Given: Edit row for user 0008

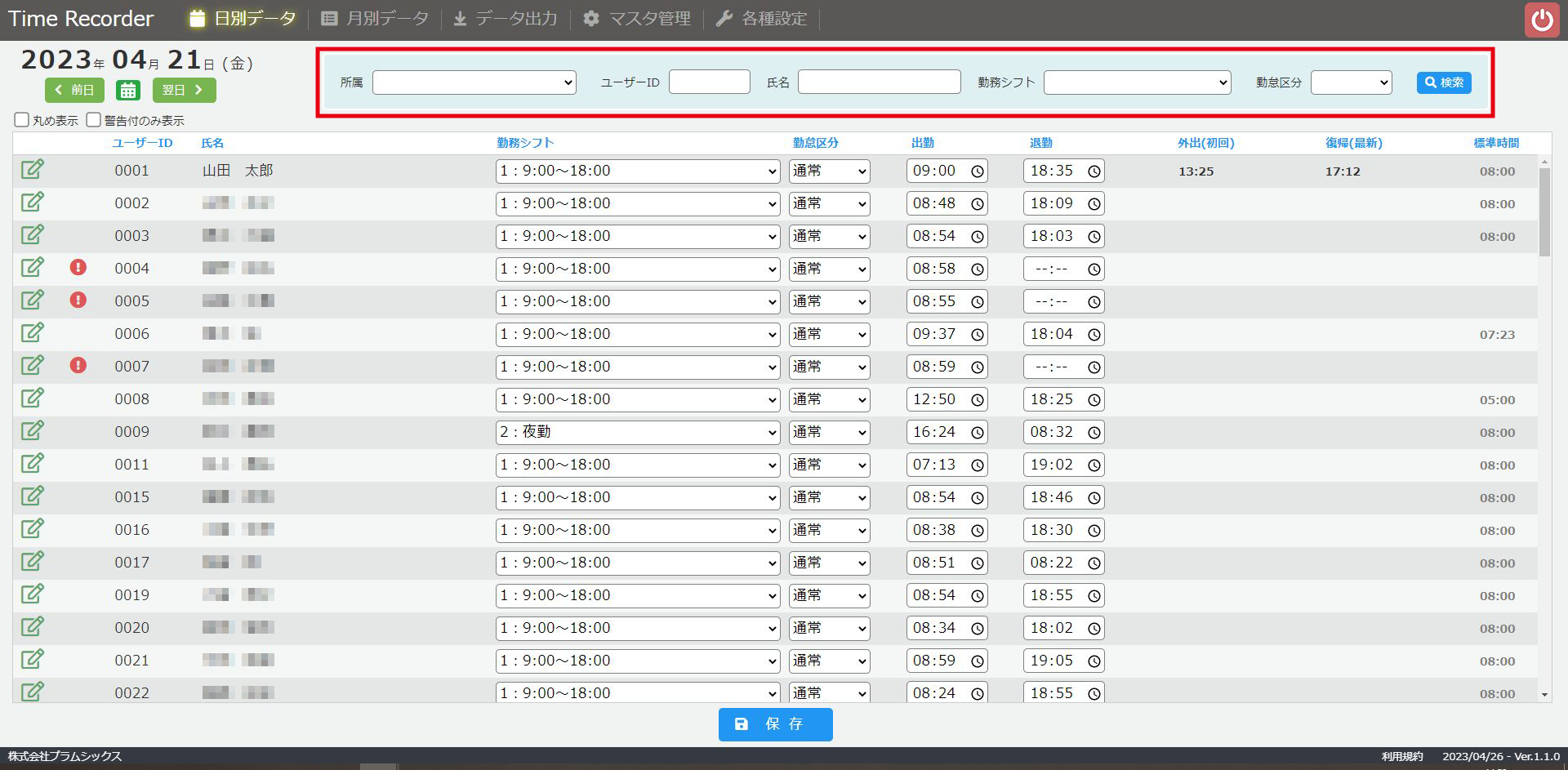Looking at the screenshot, I should 33,398.
